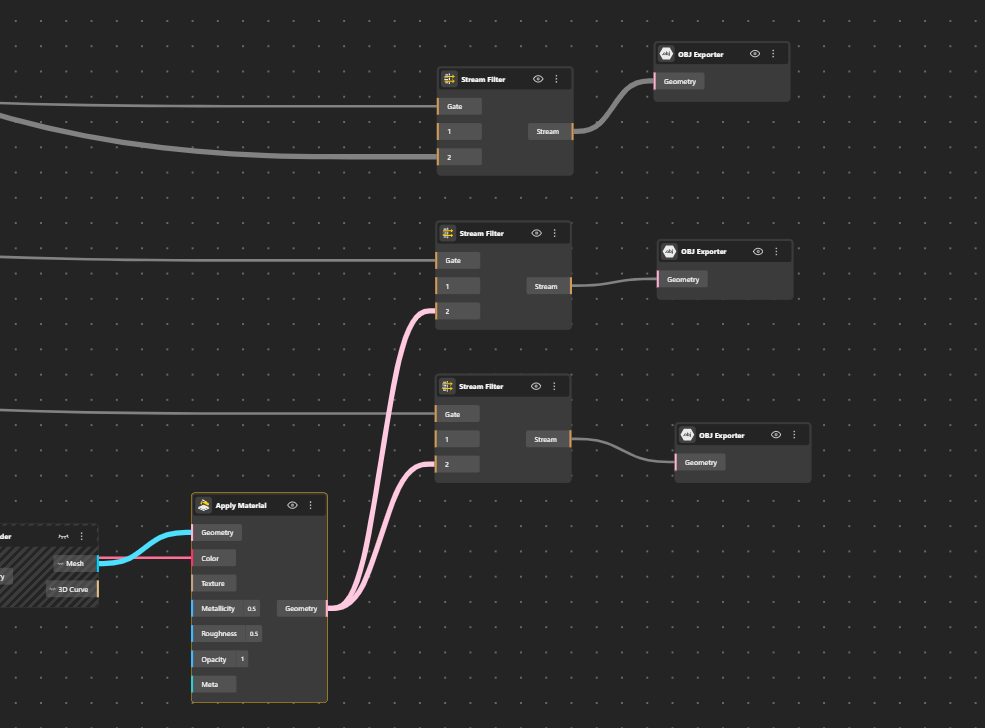Click the Texture input on Apply Material
This screenshot has width=985, height=728.
pyautogui.click(x=214, y=584)
